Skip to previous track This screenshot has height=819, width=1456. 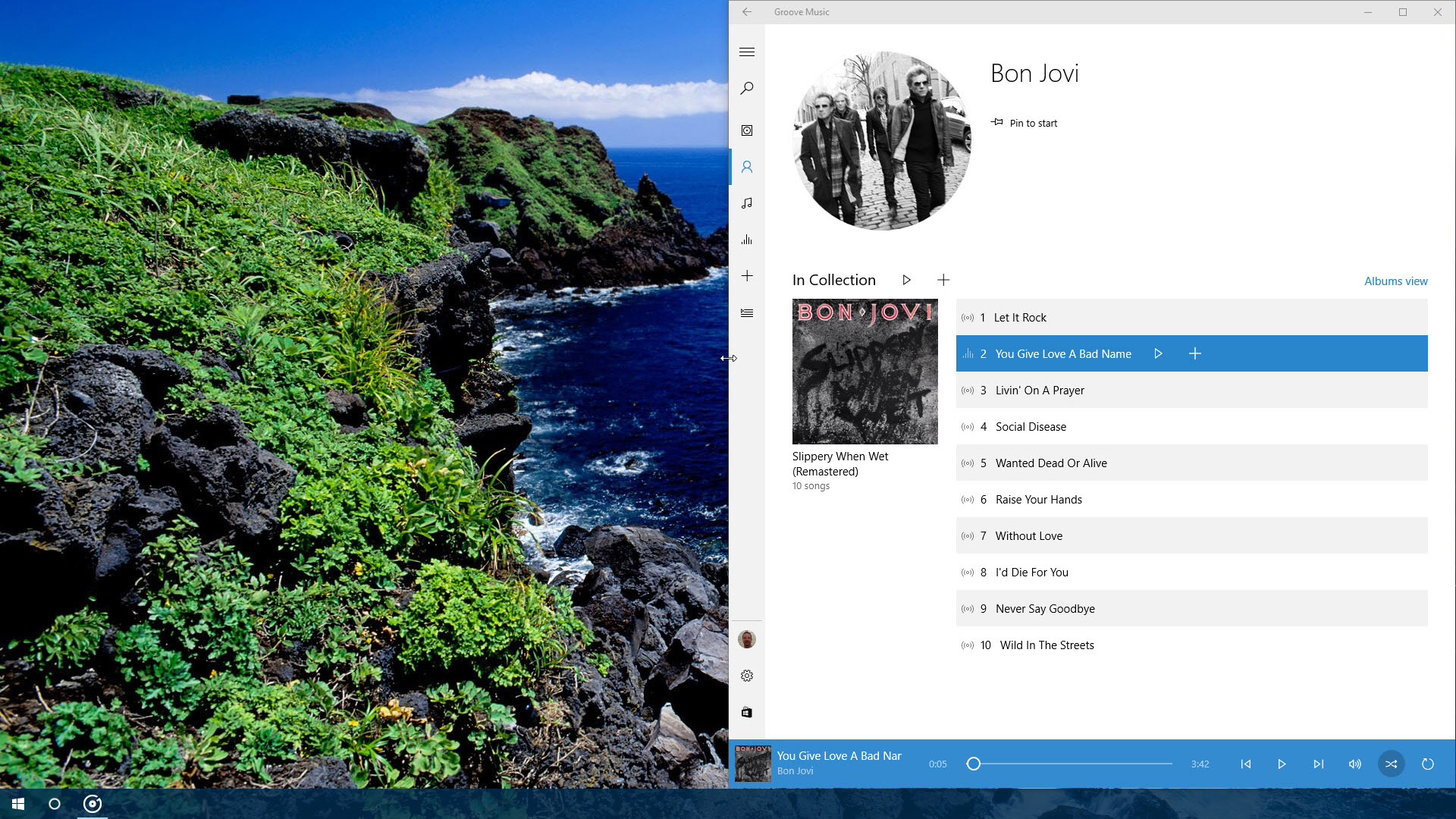(x=1245, y=764)
